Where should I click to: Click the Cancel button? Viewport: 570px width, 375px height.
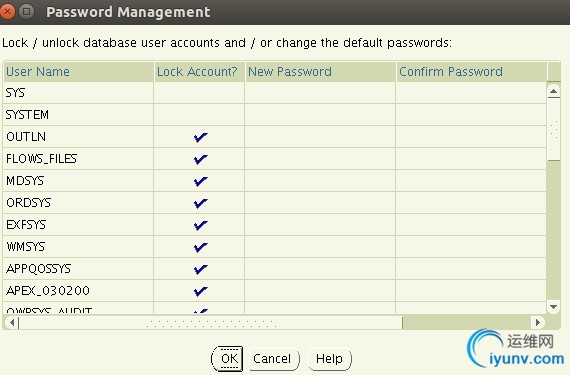[274, 359]
